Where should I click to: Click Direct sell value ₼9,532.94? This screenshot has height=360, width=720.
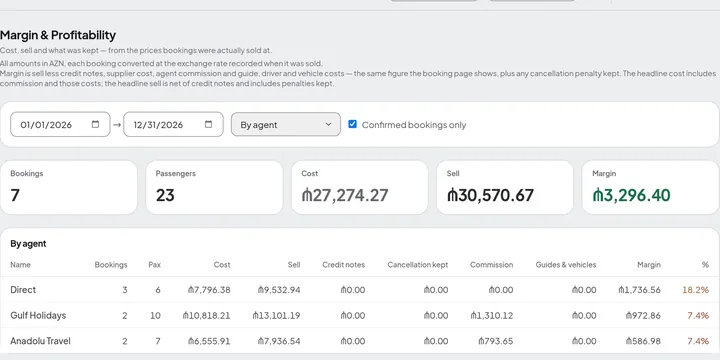point(279,290)
